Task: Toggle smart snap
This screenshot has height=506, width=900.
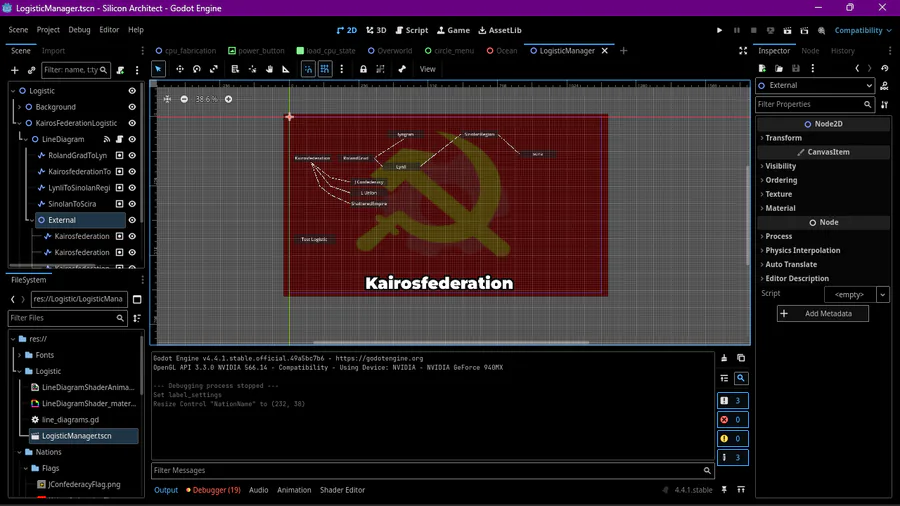Action: pos(308,69)
